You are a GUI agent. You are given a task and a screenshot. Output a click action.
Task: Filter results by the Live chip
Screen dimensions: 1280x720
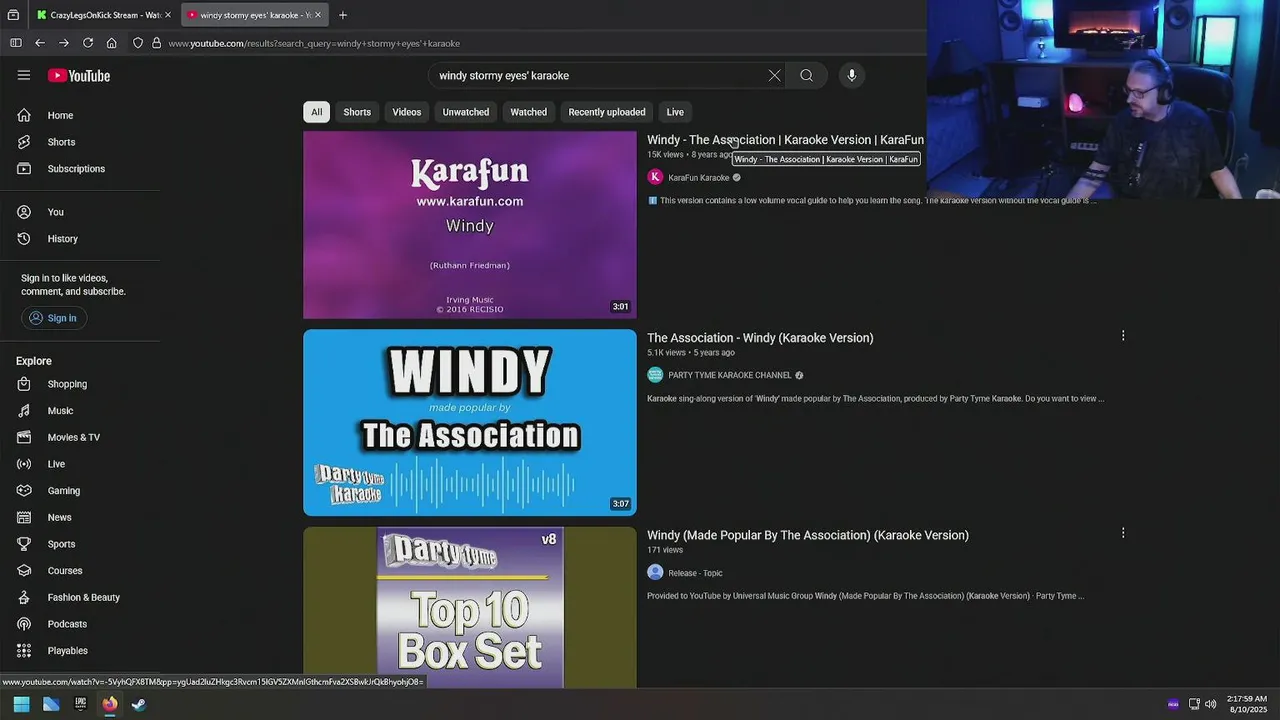(x=675, y=112)
